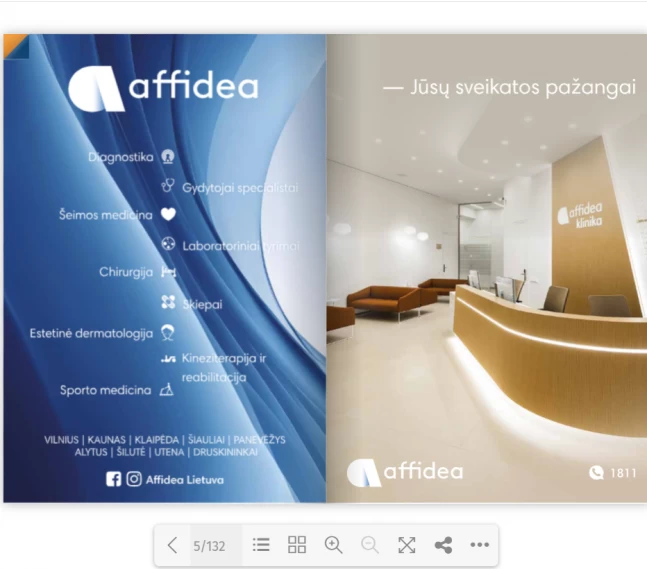The image size is (647, 569).
Task: Click the '1811' phone number
Action: click(x=623, y=473)
